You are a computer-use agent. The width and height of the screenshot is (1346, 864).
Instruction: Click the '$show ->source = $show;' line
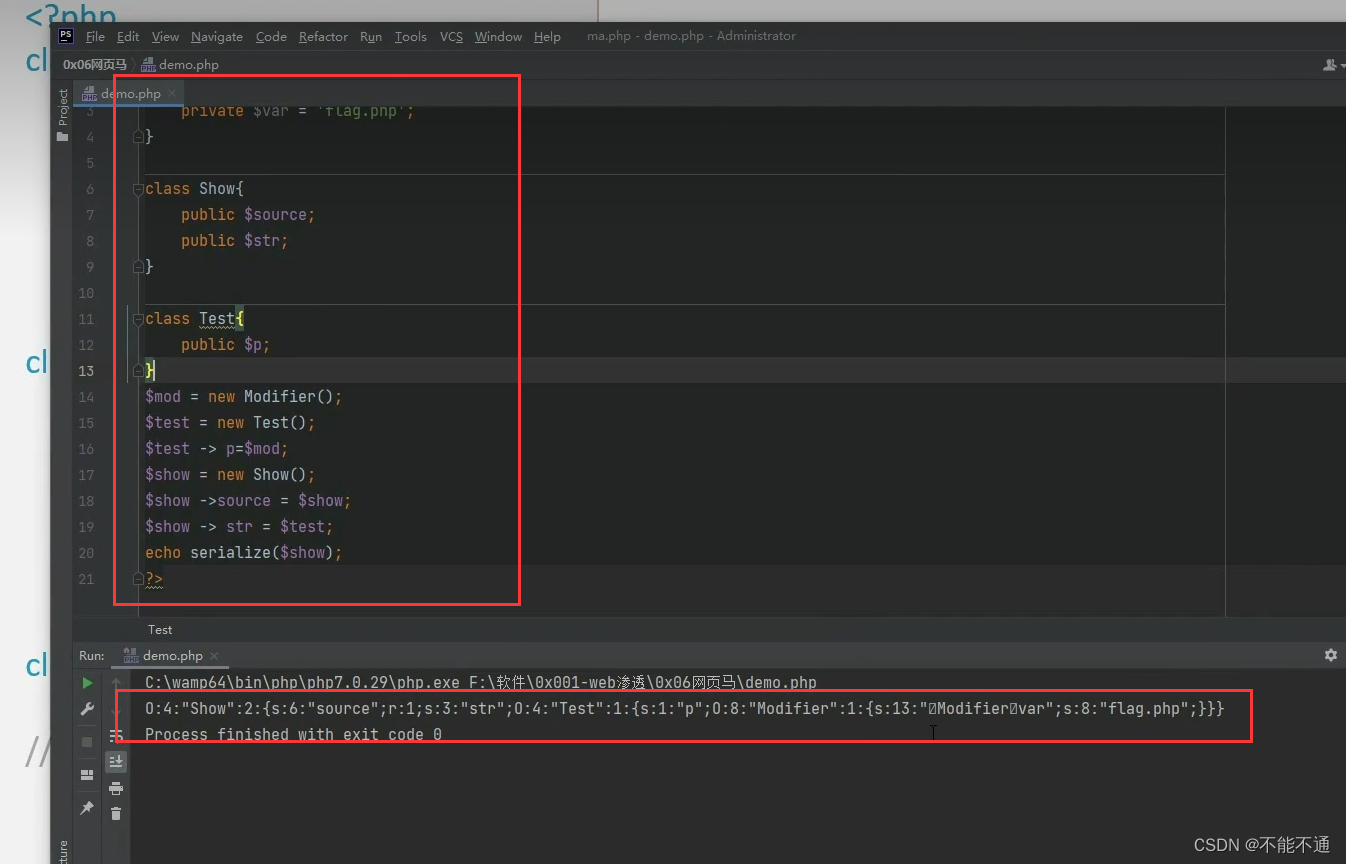tap(248, 501)
